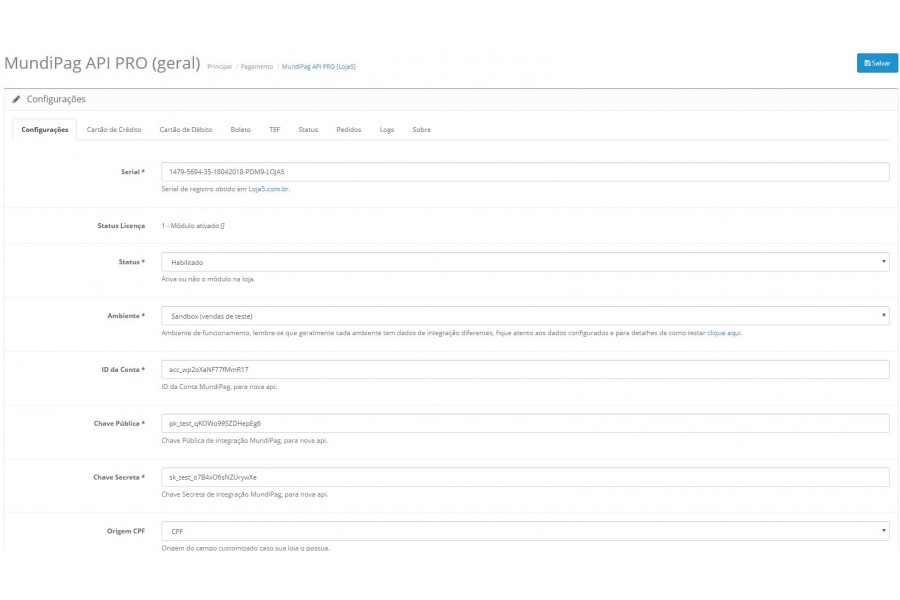
Task: Click the 'Chave Pública de integração MundiPag' hint text
Action: click(x=245, y=441)
